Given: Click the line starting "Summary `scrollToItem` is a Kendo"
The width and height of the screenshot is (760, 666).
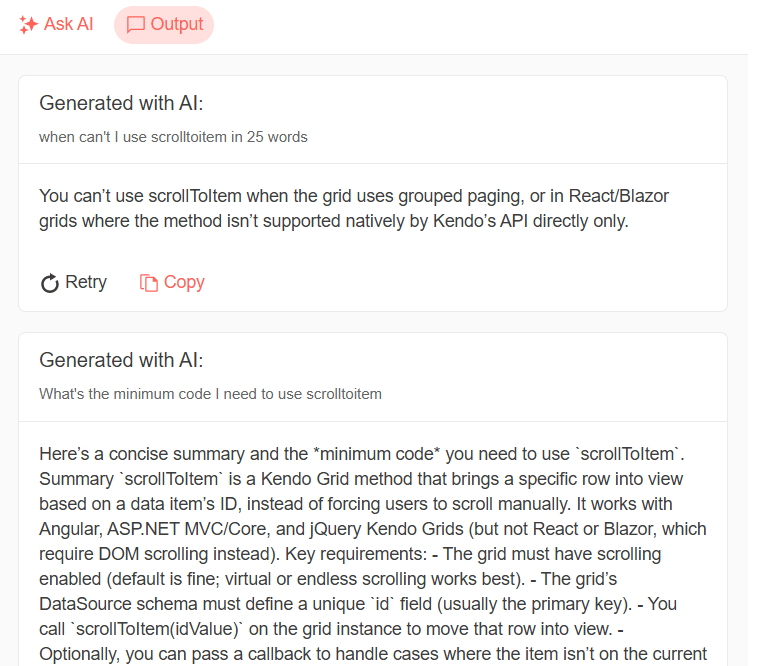Looking at the screenshot, I should pos(361,478).
